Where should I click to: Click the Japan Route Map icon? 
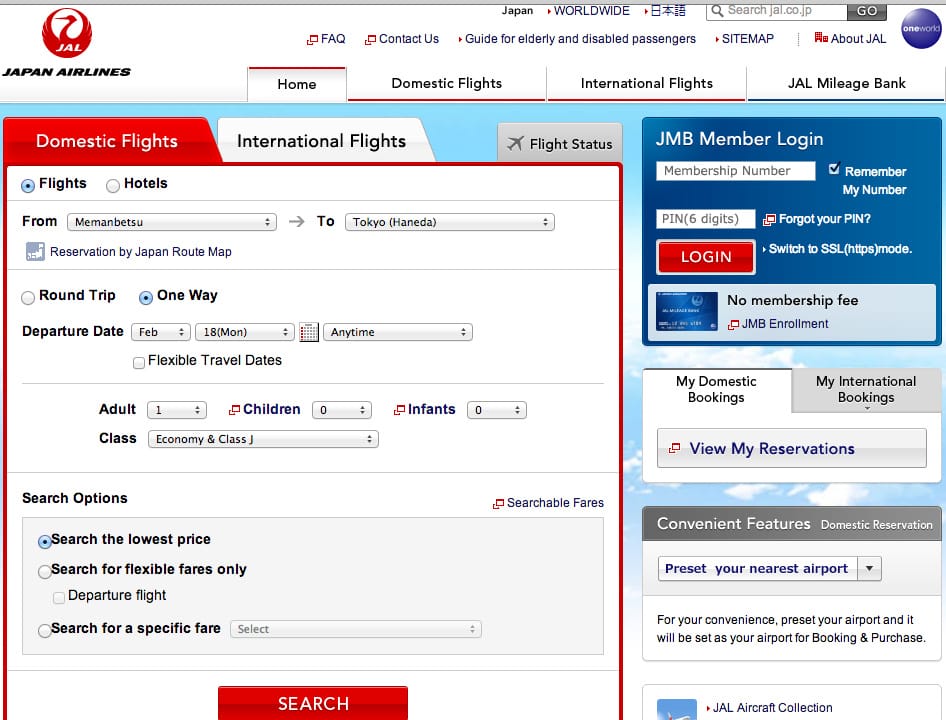coord(35,252)
